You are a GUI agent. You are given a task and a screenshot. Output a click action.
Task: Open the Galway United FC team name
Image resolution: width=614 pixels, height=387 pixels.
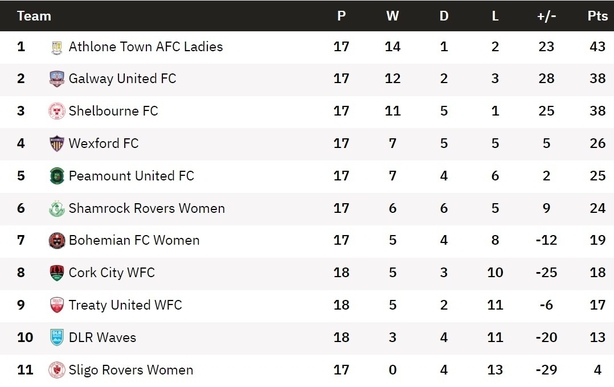pyautogui.click(x=122, y=79)
